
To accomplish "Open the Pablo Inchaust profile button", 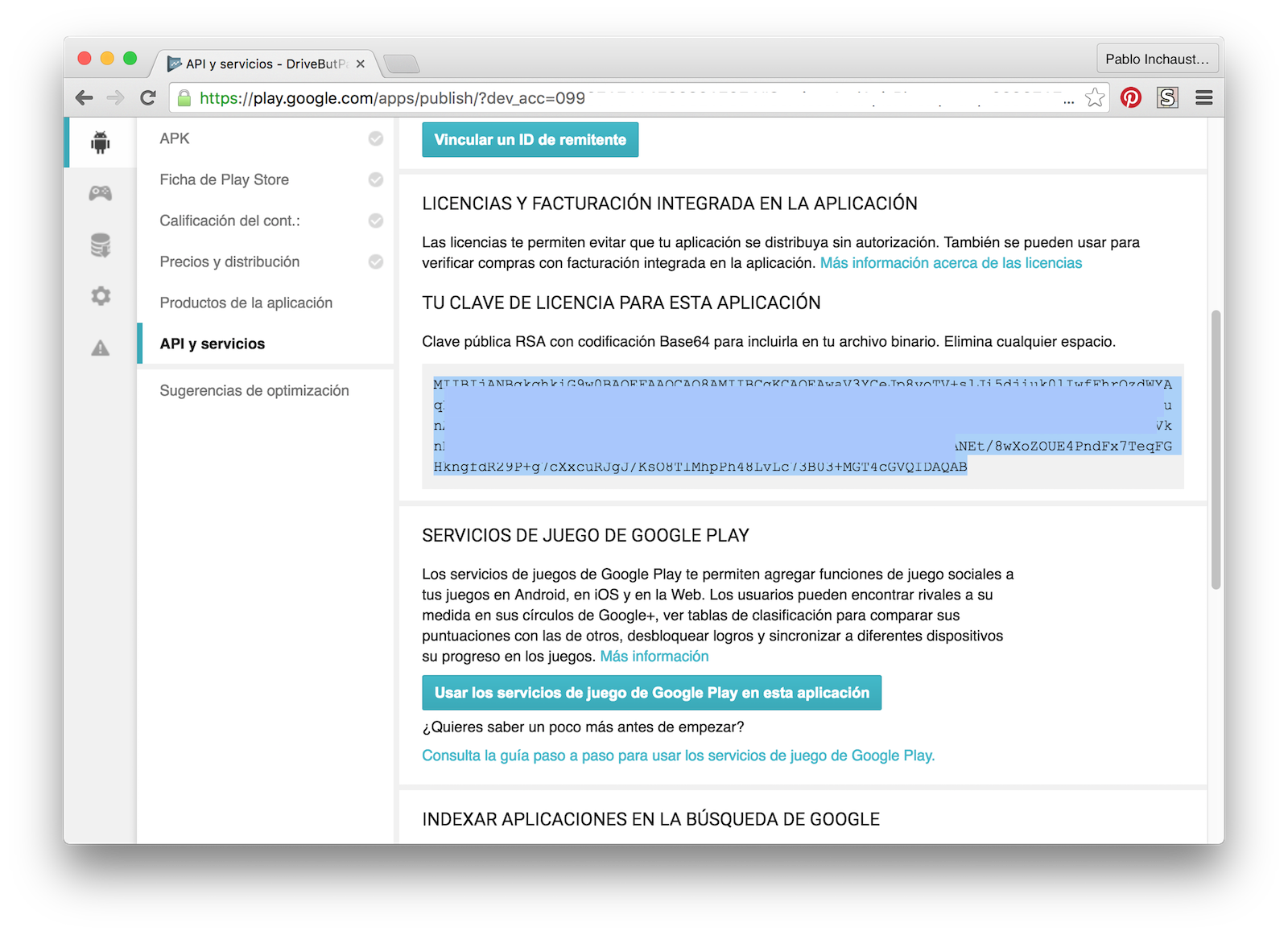I will point(1157,59).
